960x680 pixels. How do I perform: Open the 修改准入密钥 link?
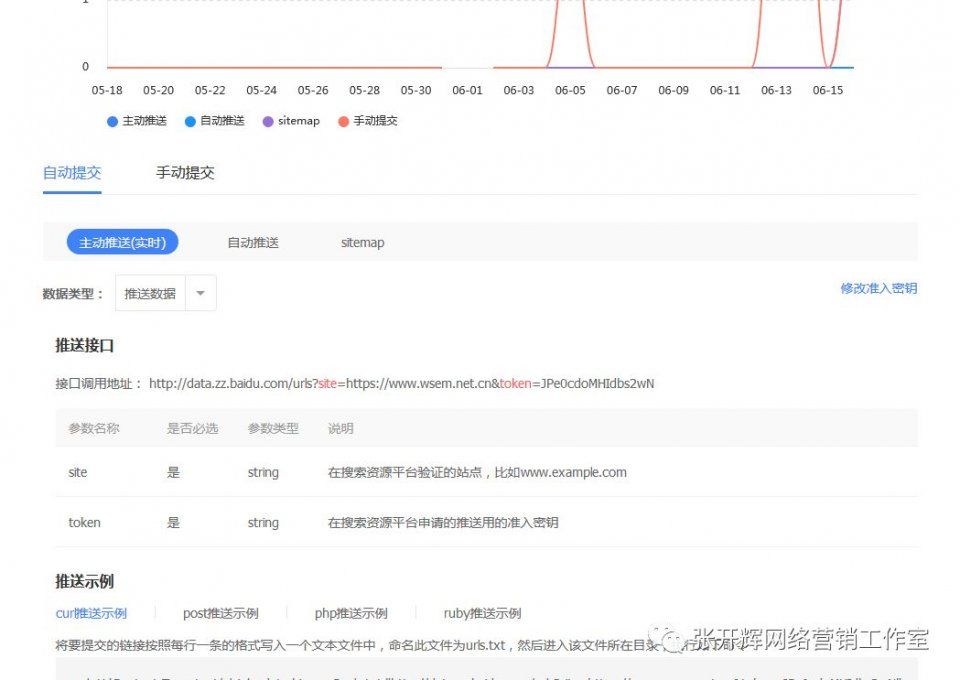coord(879,288)
